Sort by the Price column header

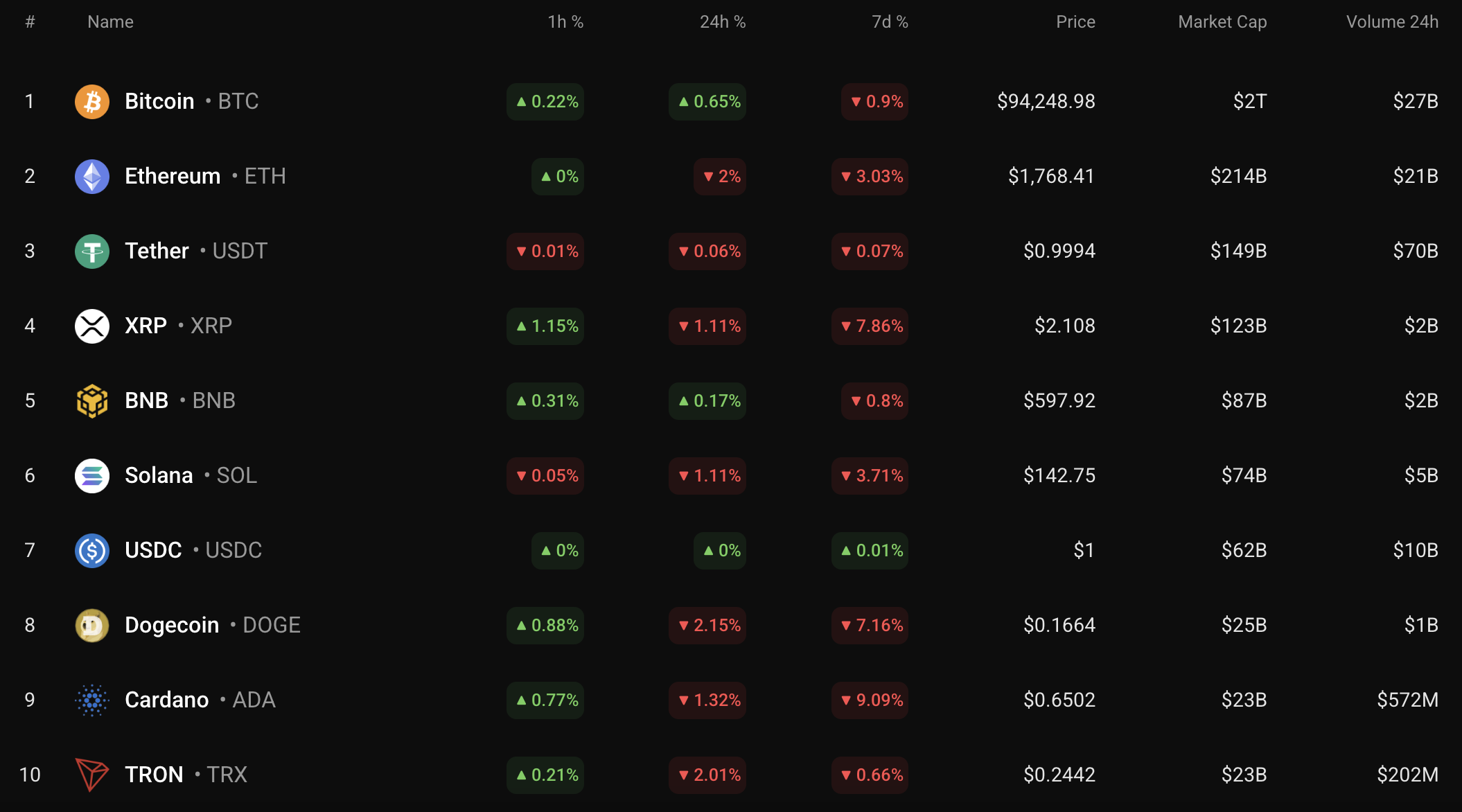pyautogui.click(x=1075, y=22)
